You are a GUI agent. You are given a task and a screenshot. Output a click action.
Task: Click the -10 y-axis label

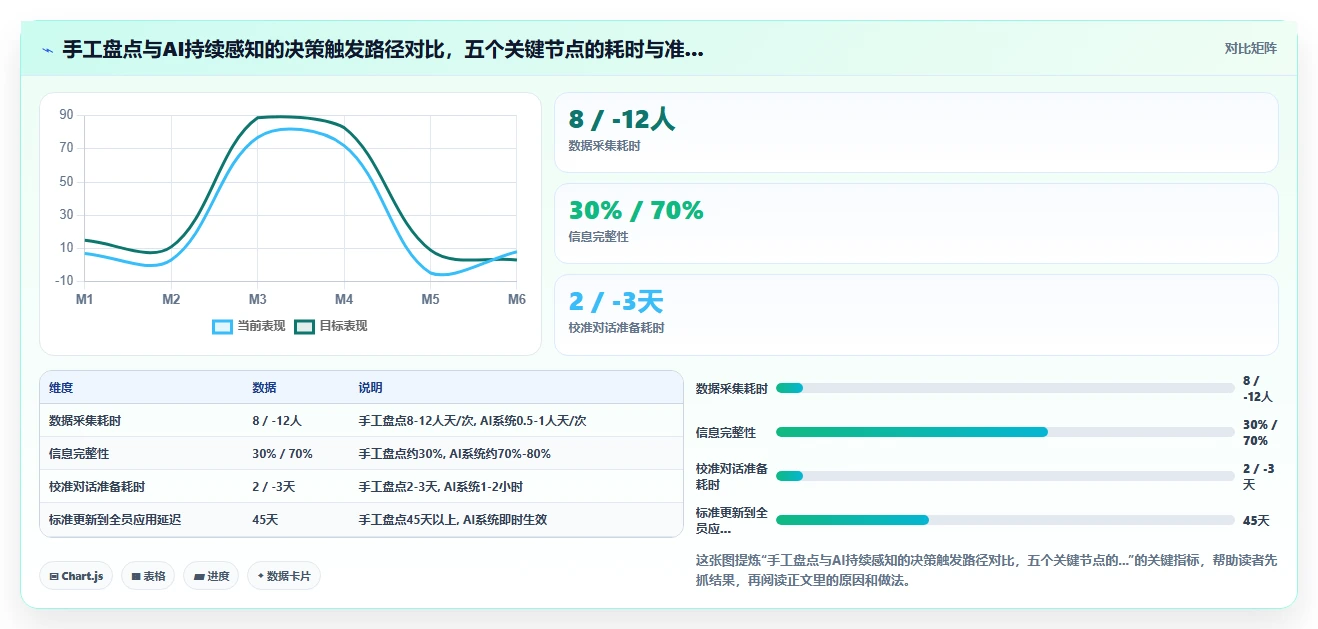[65, 281]
